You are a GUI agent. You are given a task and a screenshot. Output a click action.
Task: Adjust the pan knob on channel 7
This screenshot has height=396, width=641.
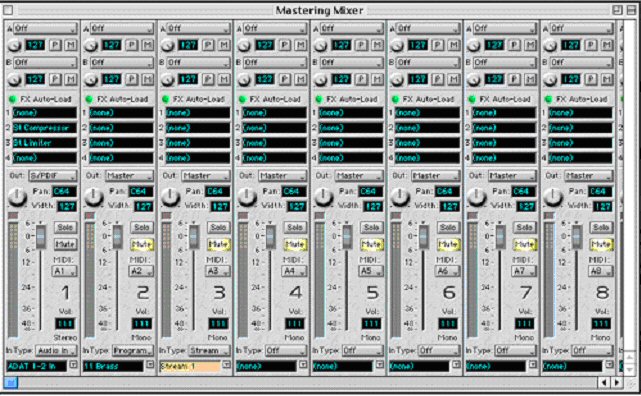[476, 197]
